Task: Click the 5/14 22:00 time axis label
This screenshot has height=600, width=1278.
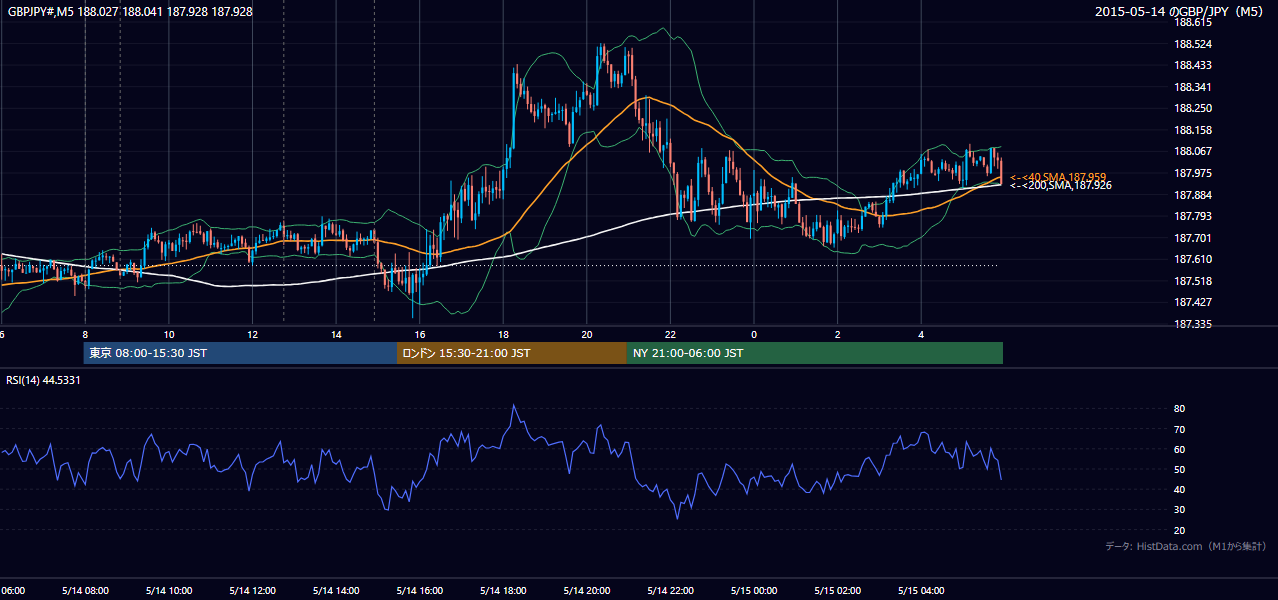Action: [x=670, y=590]
